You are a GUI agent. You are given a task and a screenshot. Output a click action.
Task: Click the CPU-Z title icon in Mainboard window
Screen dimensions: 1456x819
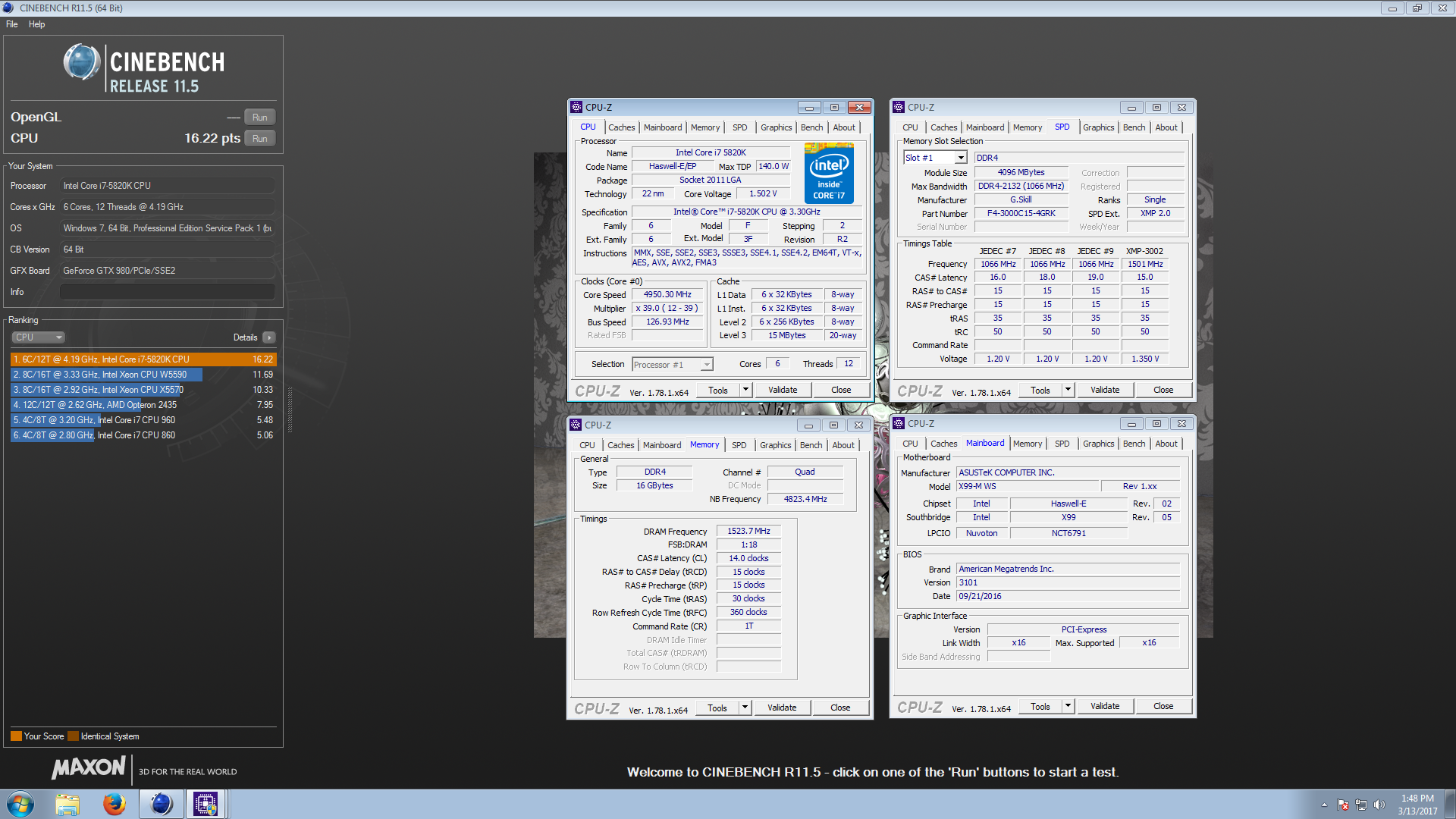tap(899, 423)
